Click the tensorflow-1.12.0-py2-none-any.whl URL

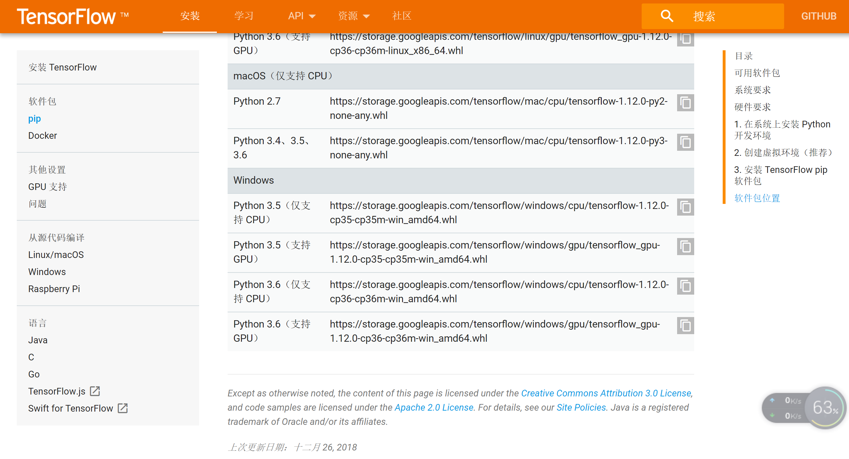(x=499, y=108)
